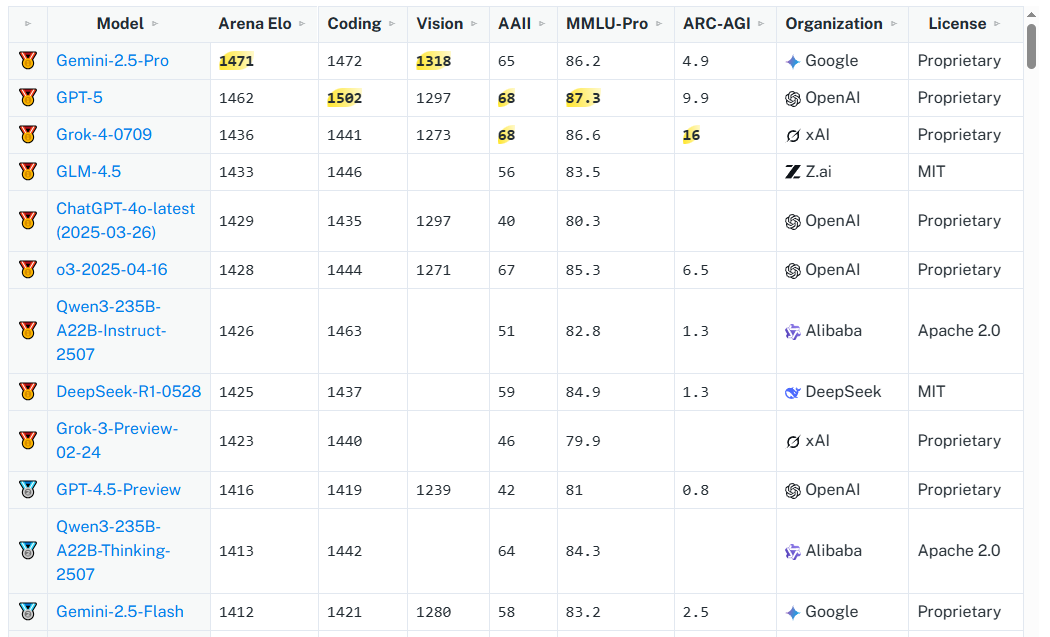Click the Alibaba logo in Qwen3 Instruct row
Viewport: 1050px width, 637px height.
793,331
